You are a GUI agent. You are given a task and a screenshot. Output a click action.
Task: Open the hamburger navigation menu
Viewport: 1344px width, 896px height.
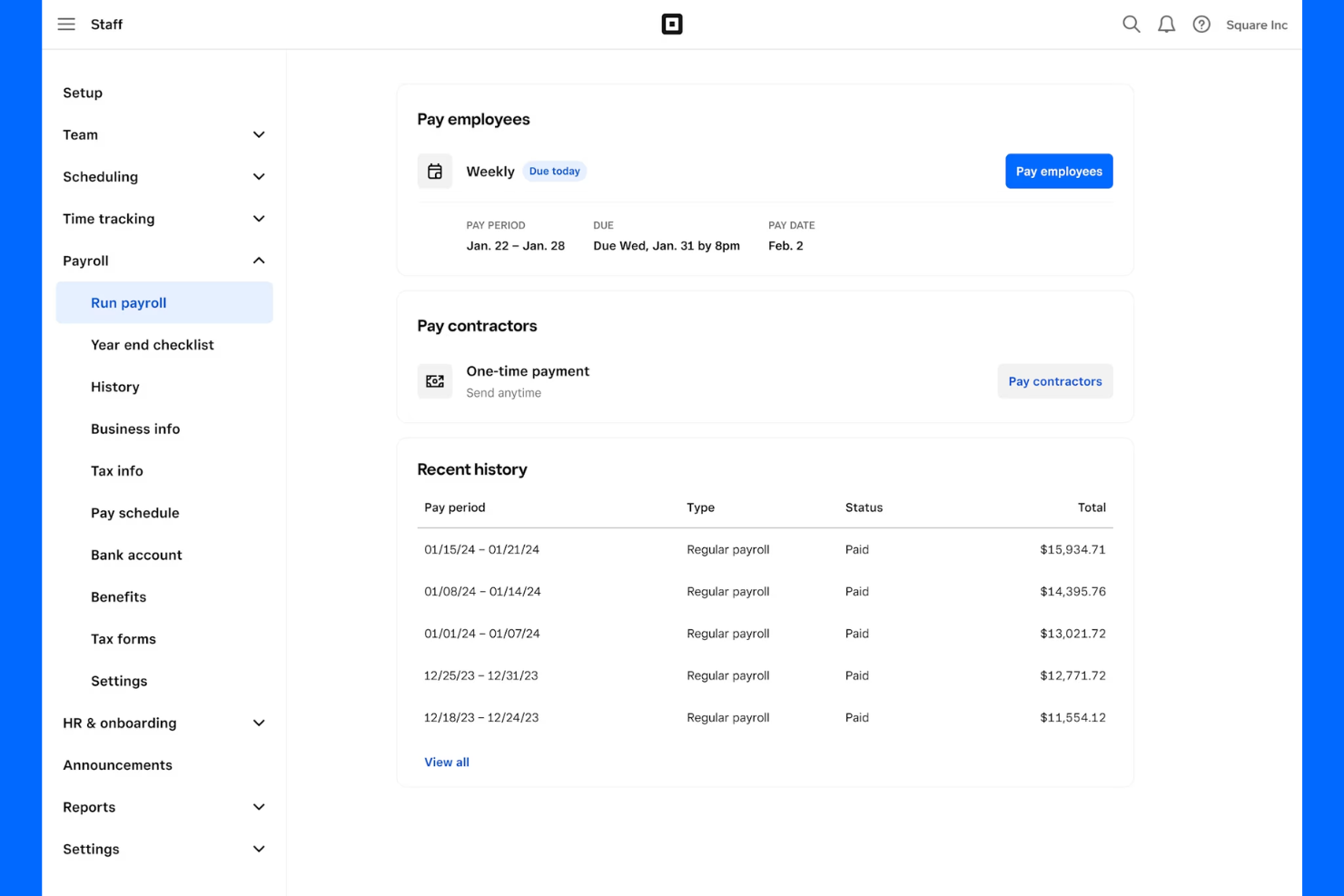coord(66,24)
